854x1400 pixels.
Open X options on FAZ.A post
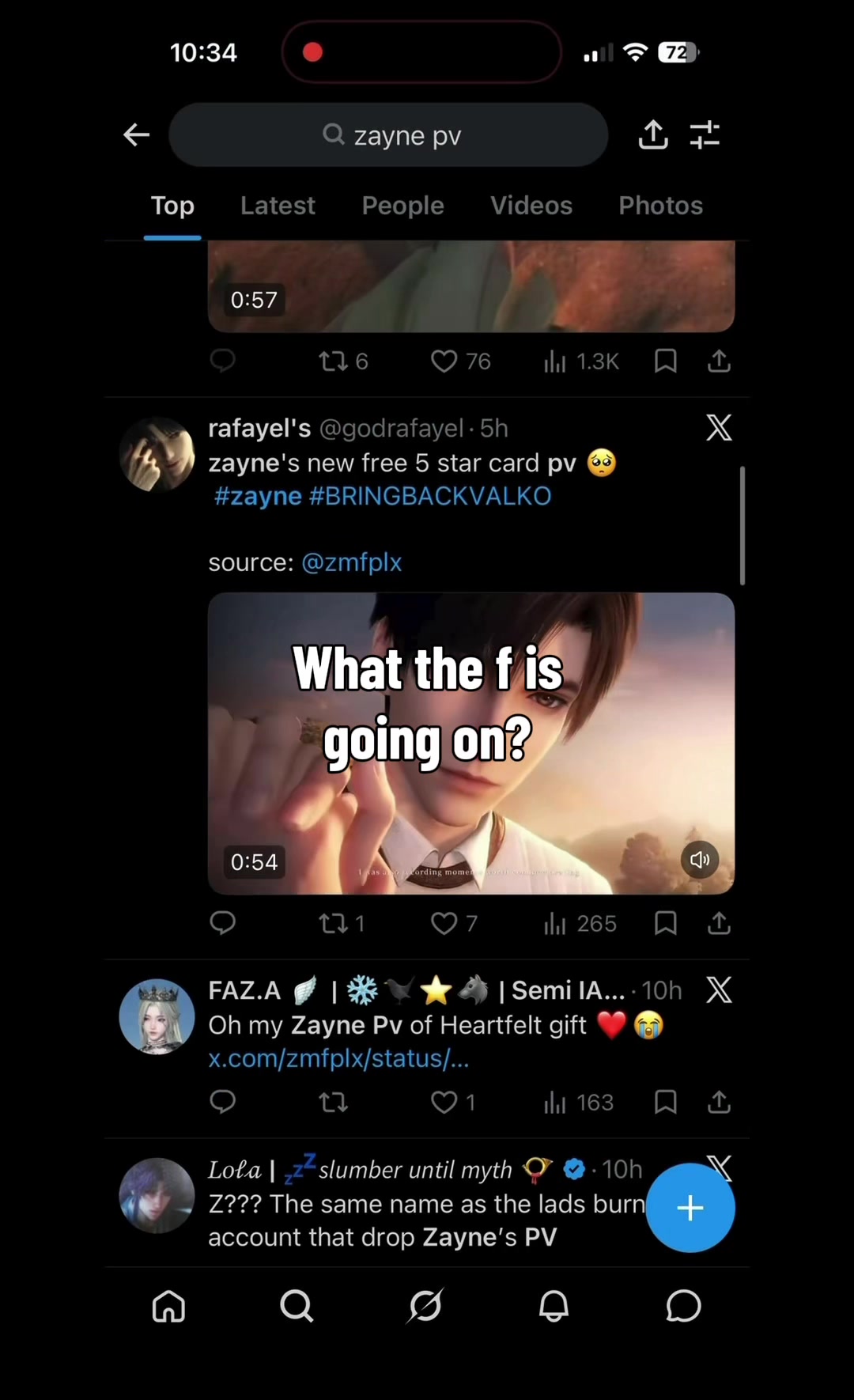tap(719, 989)
